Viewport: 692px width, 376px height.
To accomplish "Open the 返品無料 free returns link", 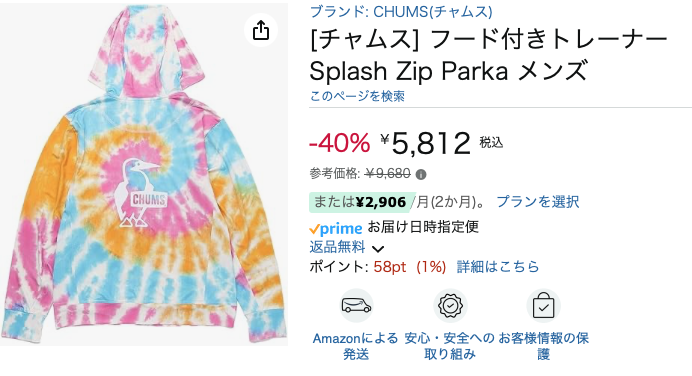I will (337, 247).
